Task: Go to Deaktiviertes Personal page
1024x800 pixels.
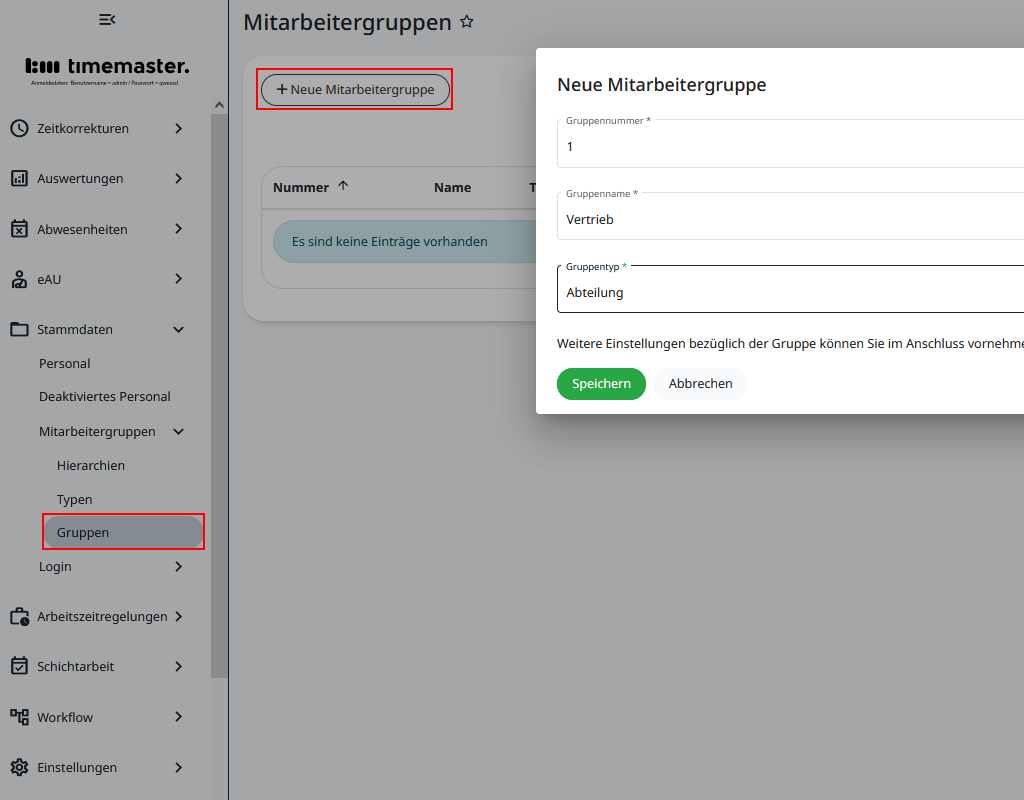Action: point(105,396)
